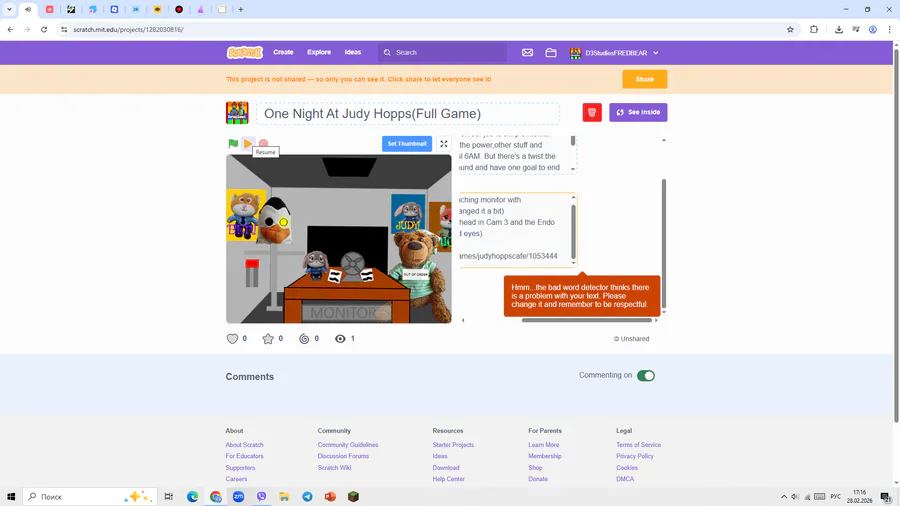Expand the D3StudiosFREDBEAR account dropdown
Image resolution: width=900 pixels, height=506 pixels.
tap(614, 53)
